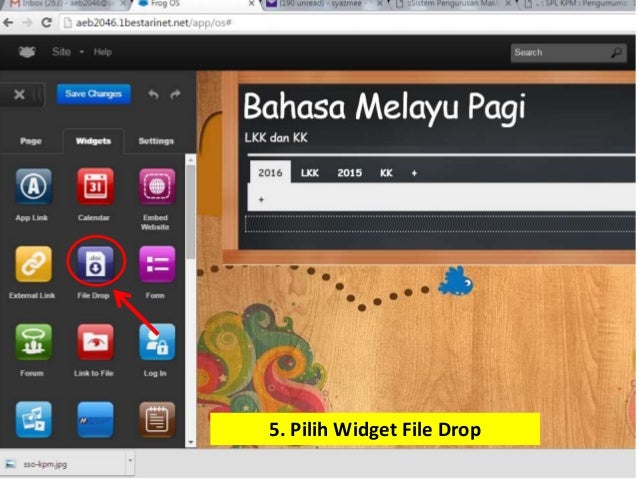The height and width of the screenshot is (479, 638).
Task: Click the LKK dan KK subtitle
Action: 276,138
